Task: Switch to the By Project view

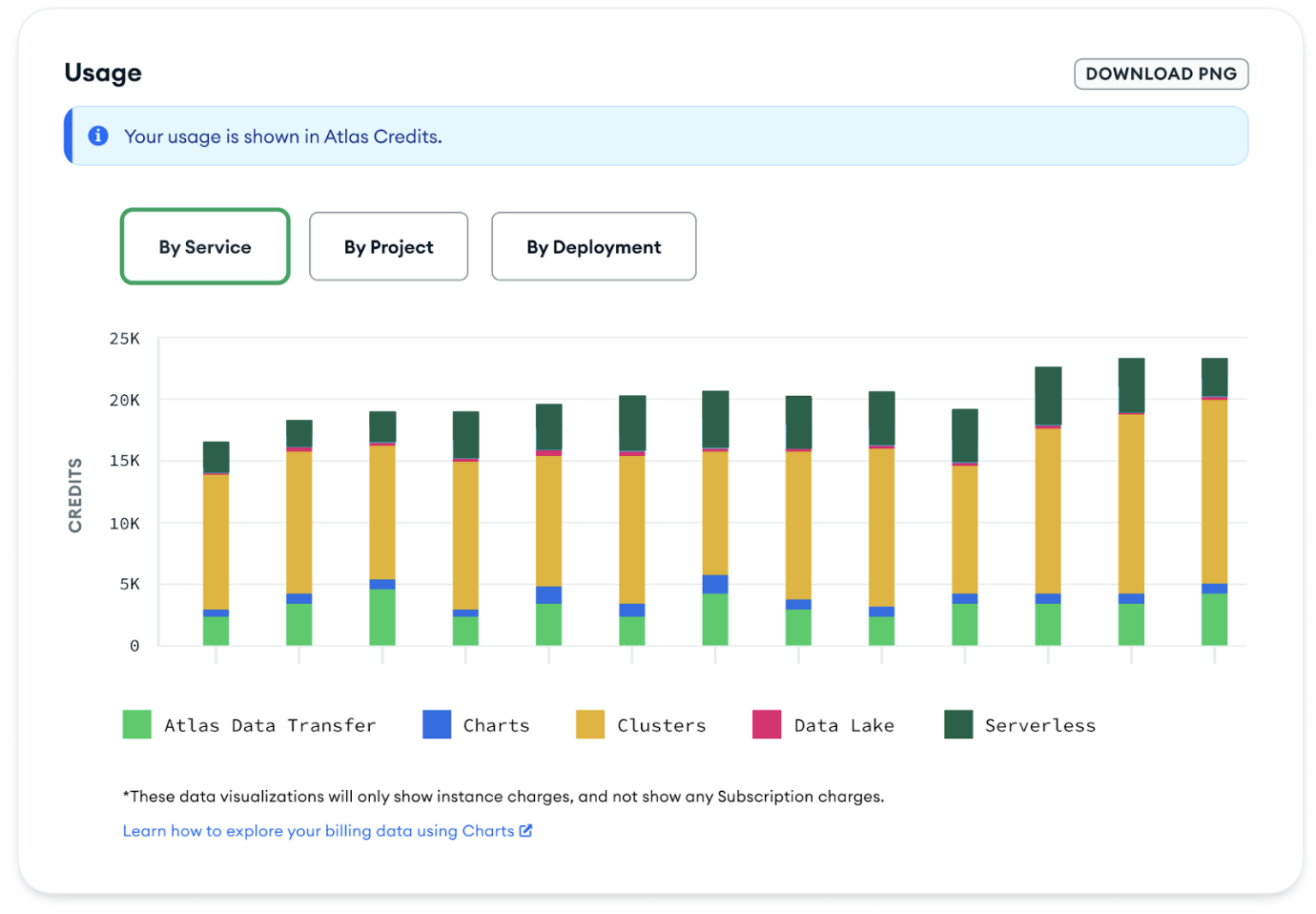Action: click(388, 246)
